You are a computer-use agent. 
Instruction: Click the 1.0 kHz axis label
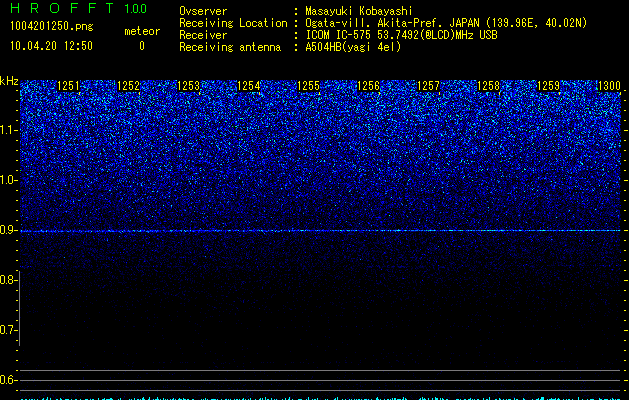(x=9, y=180)
